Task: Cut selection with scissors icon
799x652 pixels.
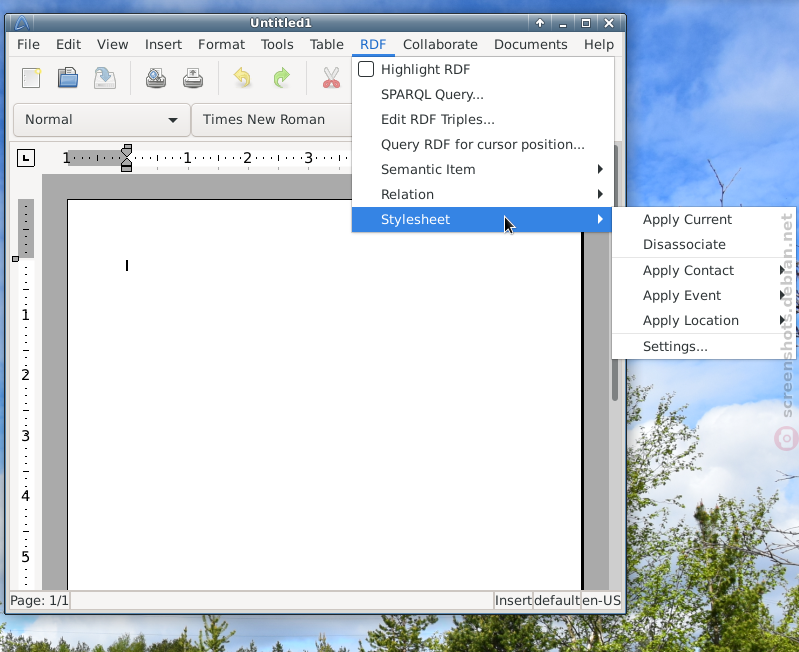Action: tap(331, 78)
